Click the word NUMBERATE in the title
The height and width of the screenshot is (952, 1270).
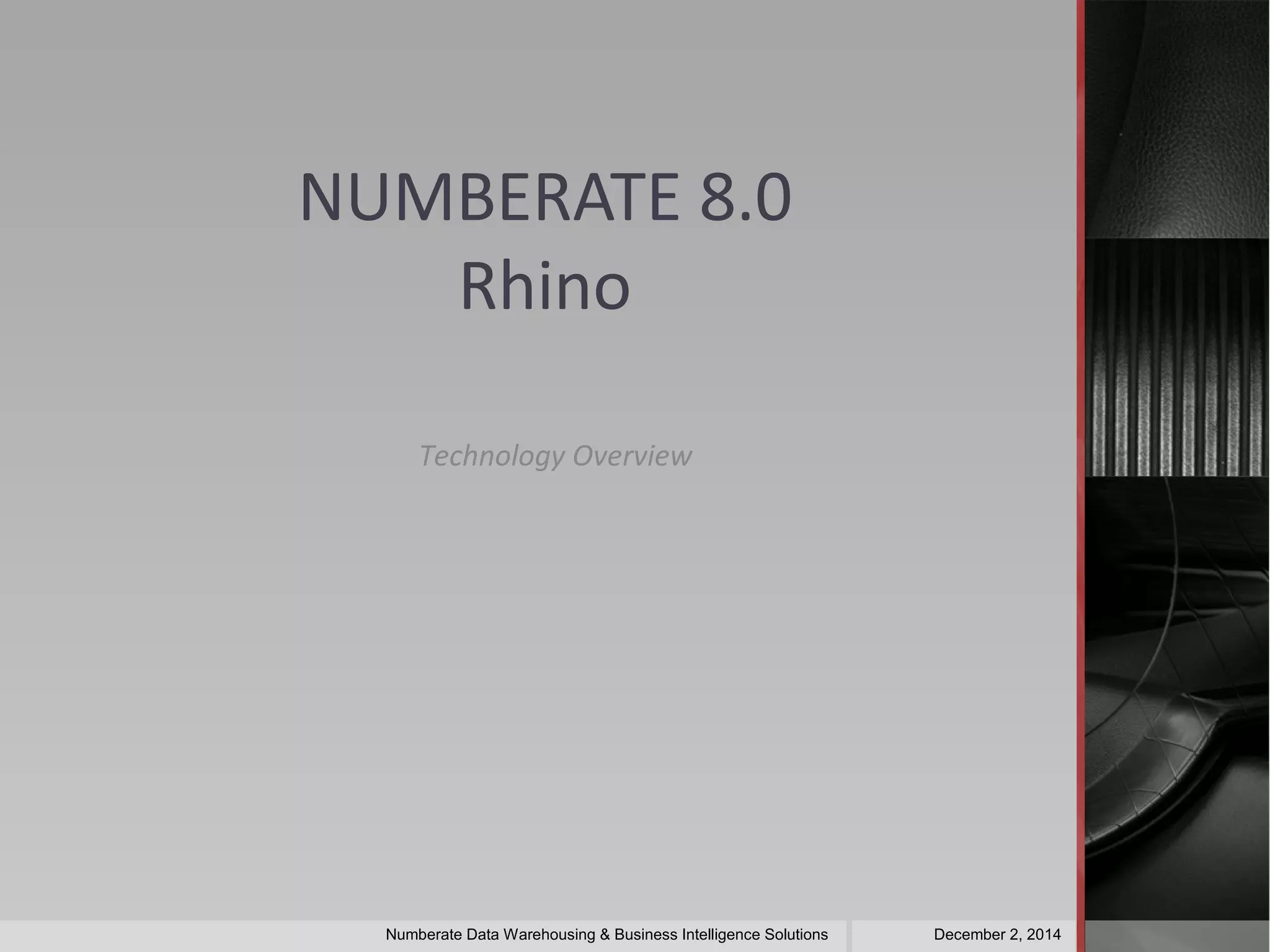[490, 197]
